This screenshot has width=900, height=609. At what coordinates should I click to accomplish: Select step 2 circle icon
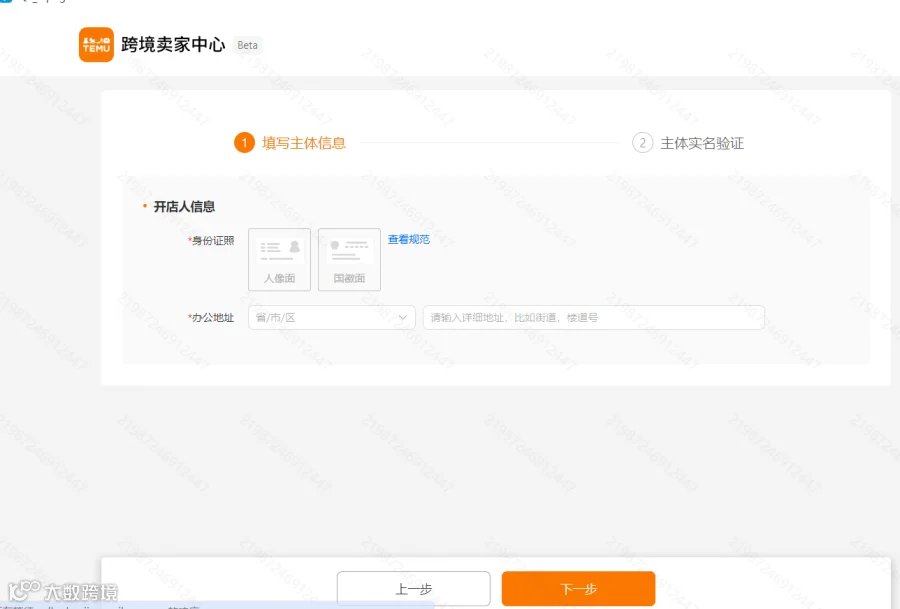[x=642, y=143]
